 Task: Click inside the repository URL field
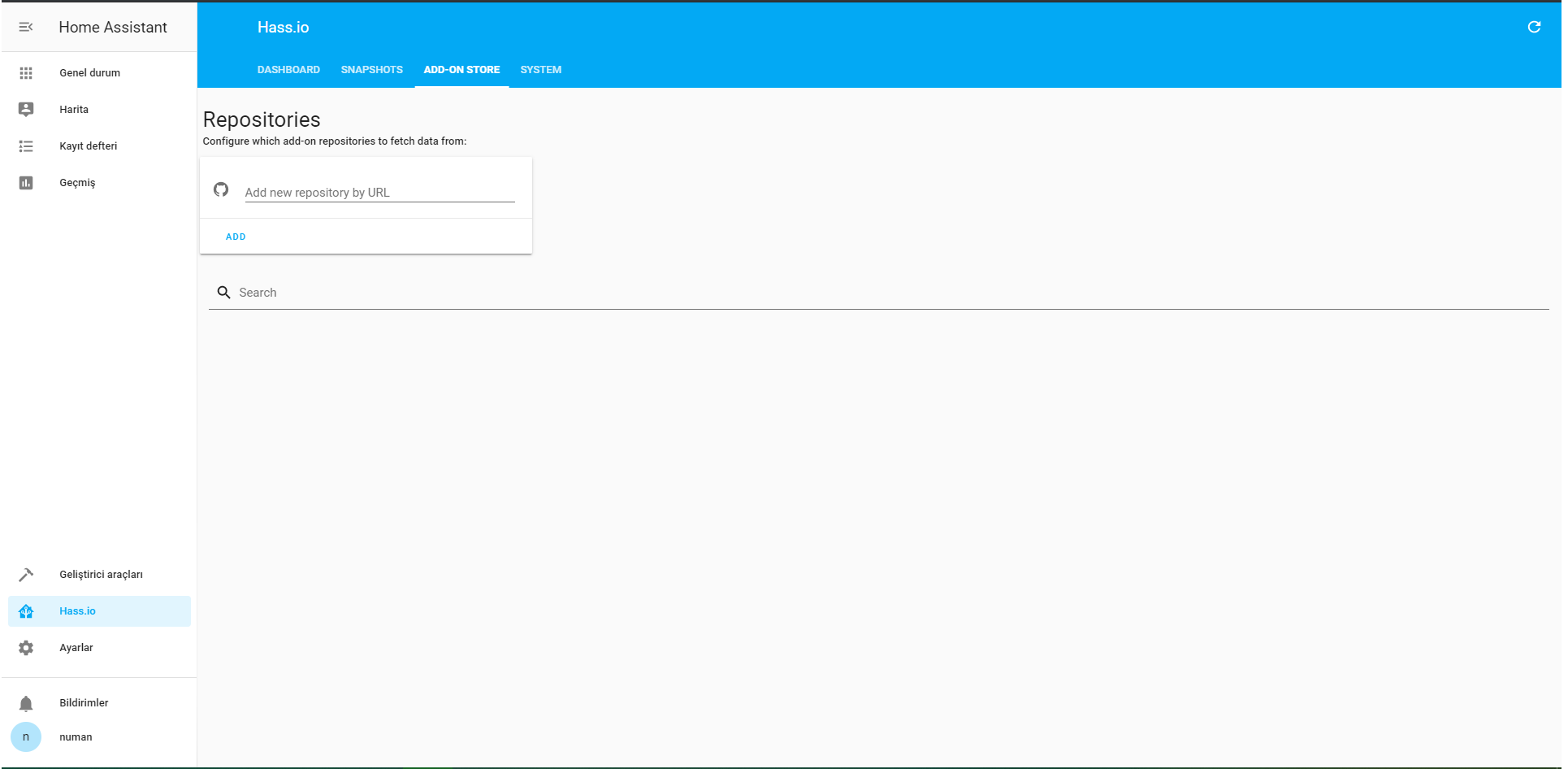click(378, 192)
